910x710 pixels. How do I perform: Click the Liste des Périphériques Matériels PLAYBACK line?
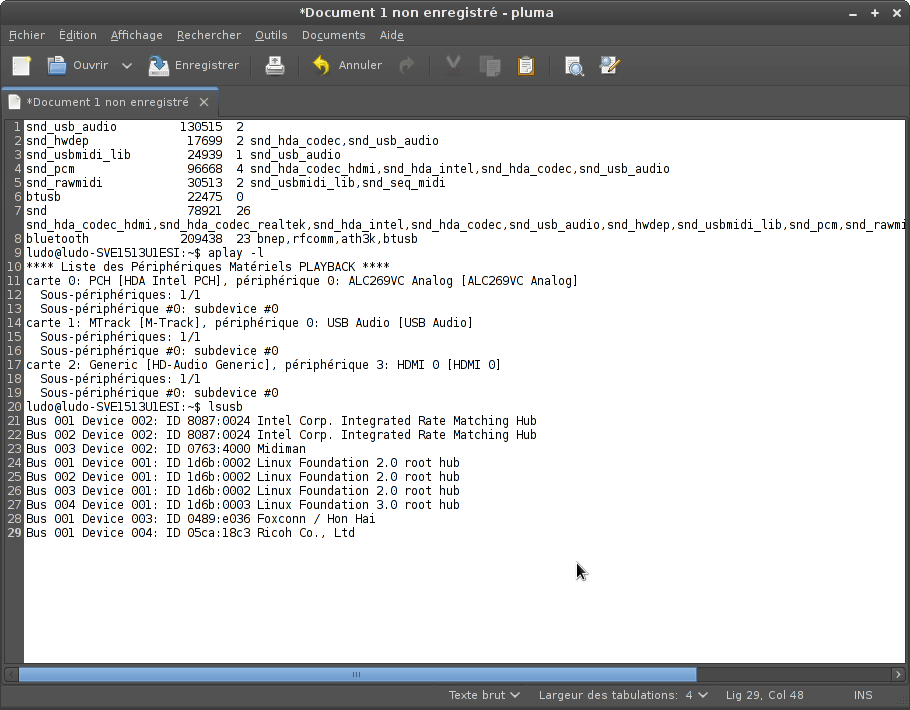(208, 266)
